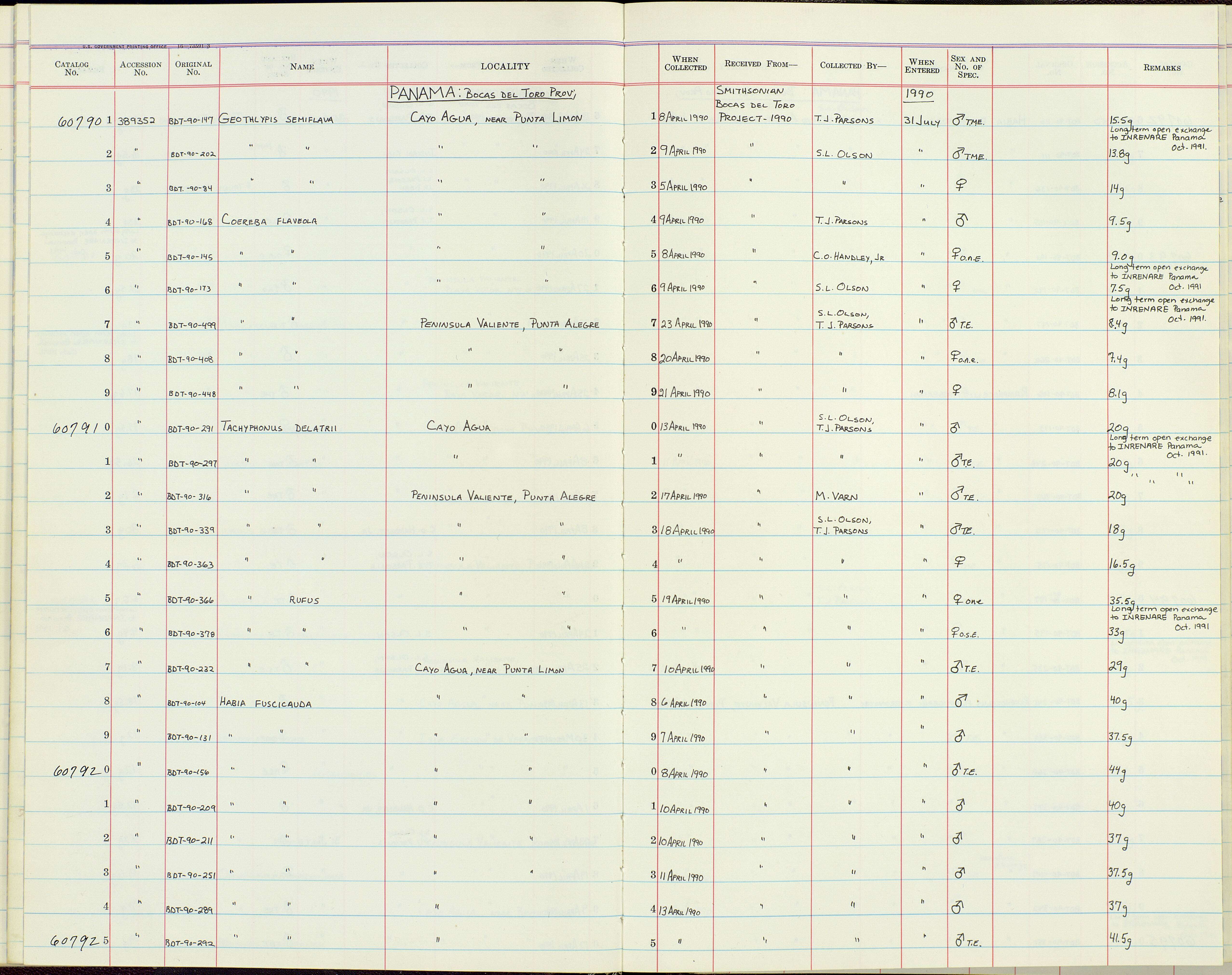Select the name Coereba flaveola
Screen dimensions: 1232x975
pyautogui.click(x=269, y=220)
